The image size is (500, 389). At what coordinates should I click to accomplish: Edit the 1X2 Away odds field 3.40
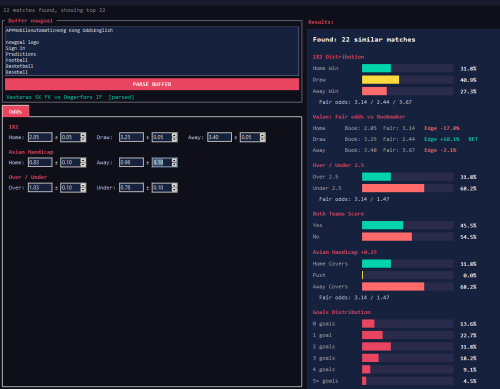pyautogui.click(x=219, y=137)
